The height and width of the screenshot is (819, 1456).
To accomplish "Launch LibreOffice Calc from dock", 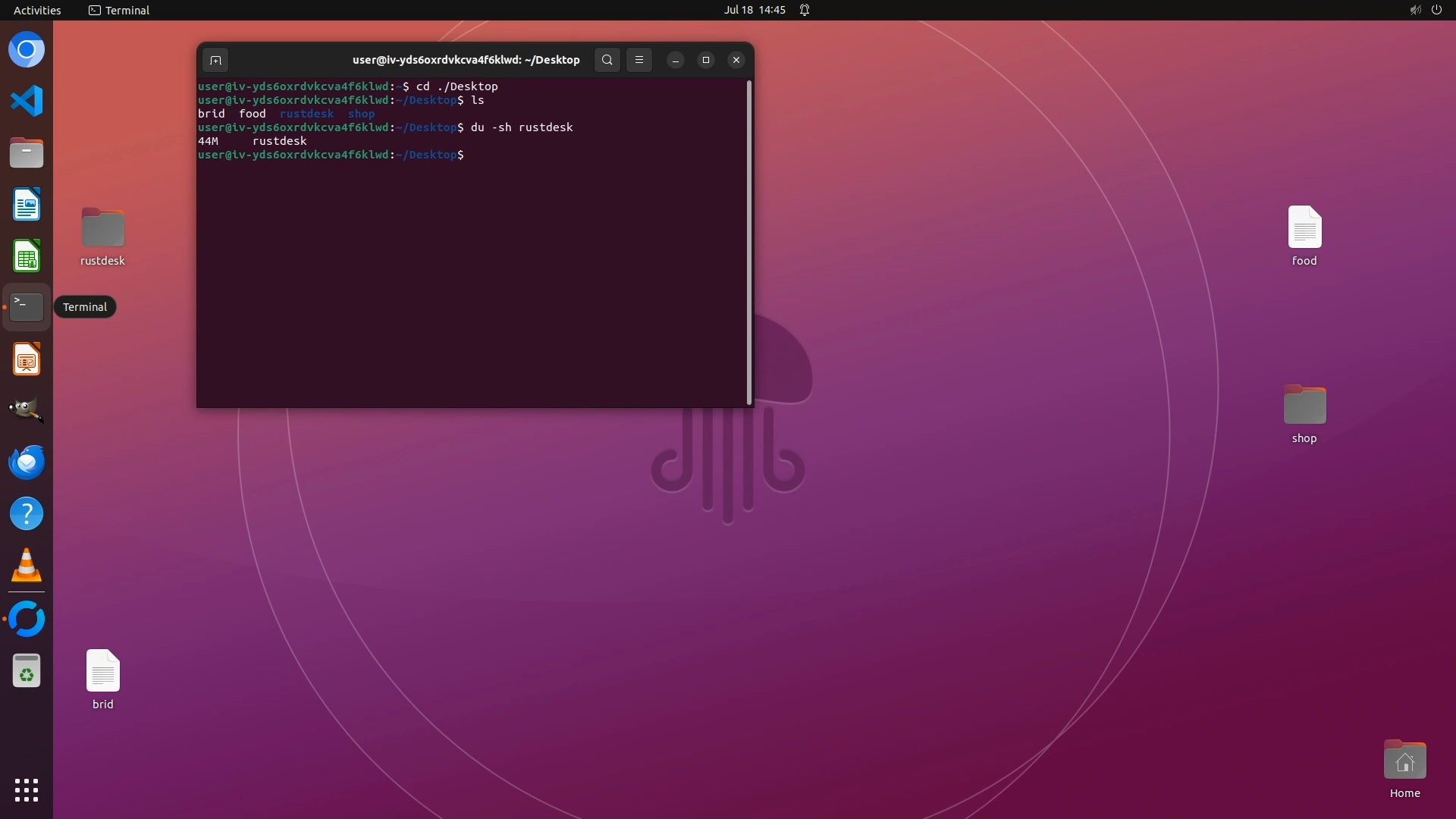I will point(27,256).
